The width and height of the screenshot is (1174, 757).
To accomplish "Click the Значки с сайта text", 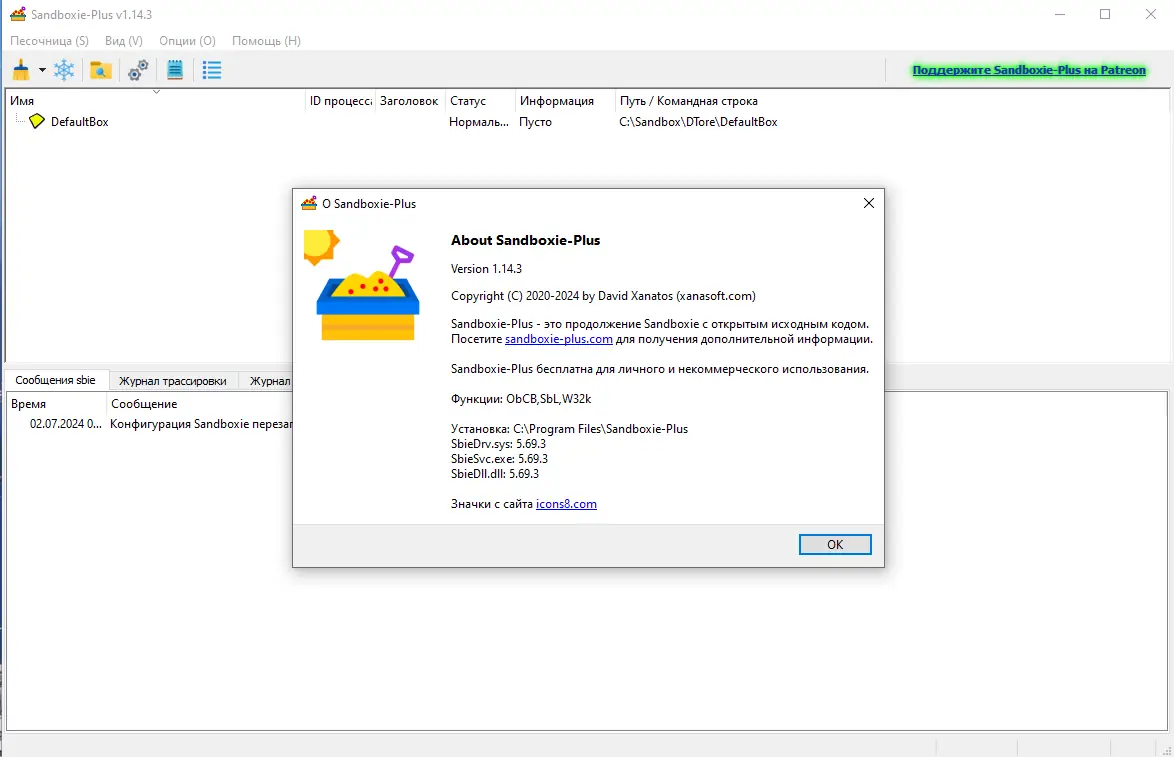I will [x=492, y=504].
